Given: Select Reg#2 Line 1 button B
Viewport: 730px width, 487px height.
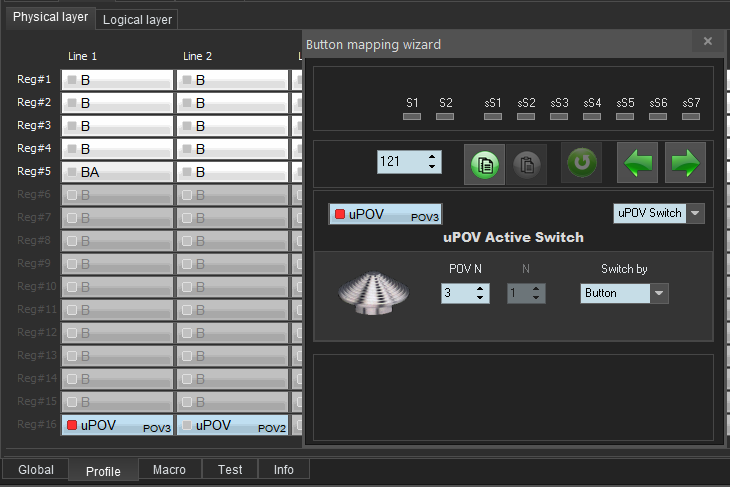Looking at the screenshot, I should tap(117, 103).
